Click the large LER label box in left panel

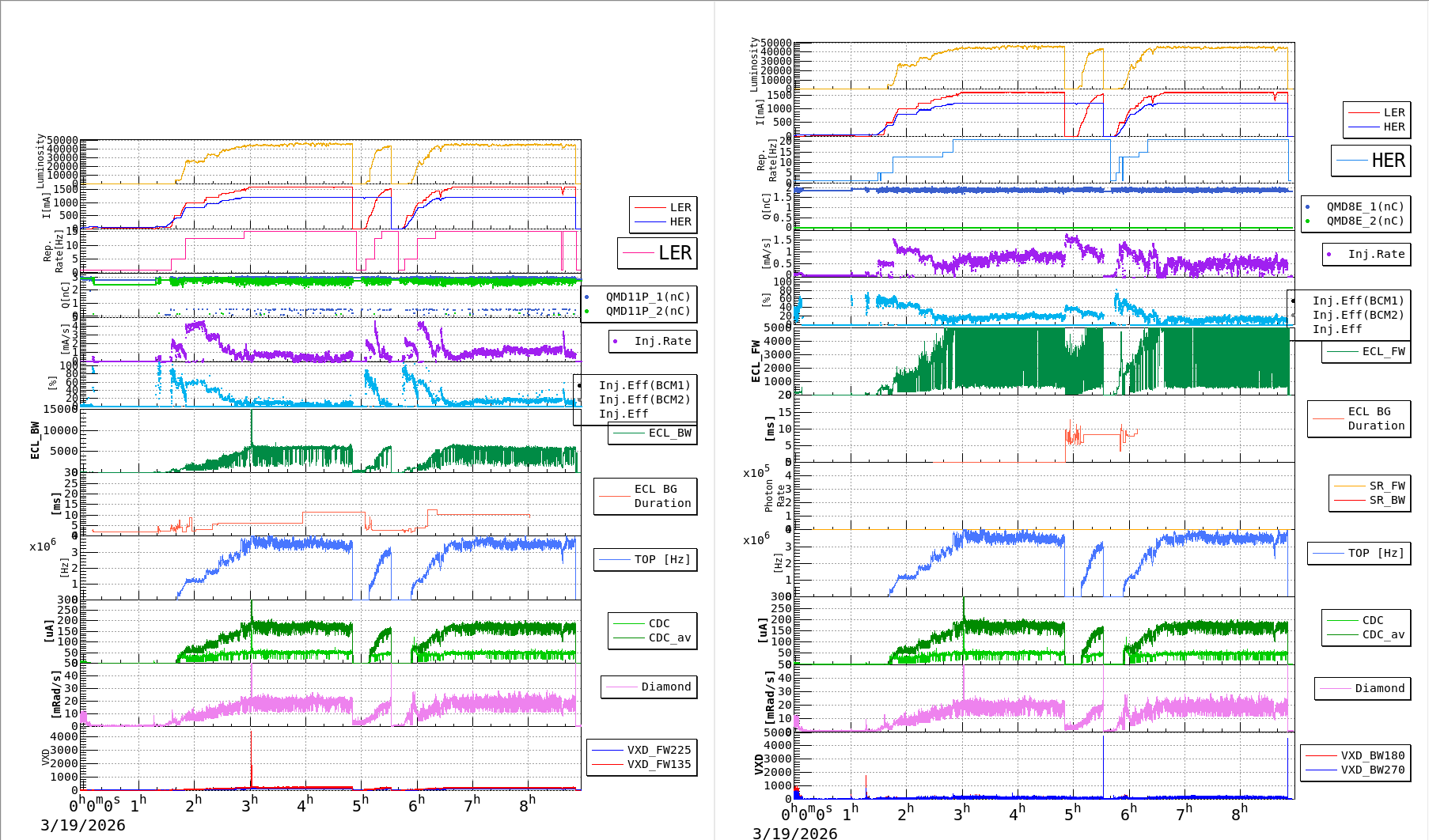[657, 253]
